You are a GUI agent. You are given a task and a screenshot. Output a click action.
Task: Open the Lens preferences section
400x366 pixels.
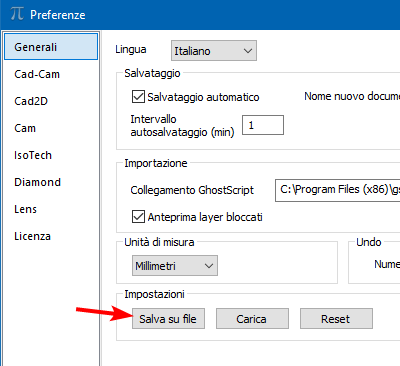point(51,209)
